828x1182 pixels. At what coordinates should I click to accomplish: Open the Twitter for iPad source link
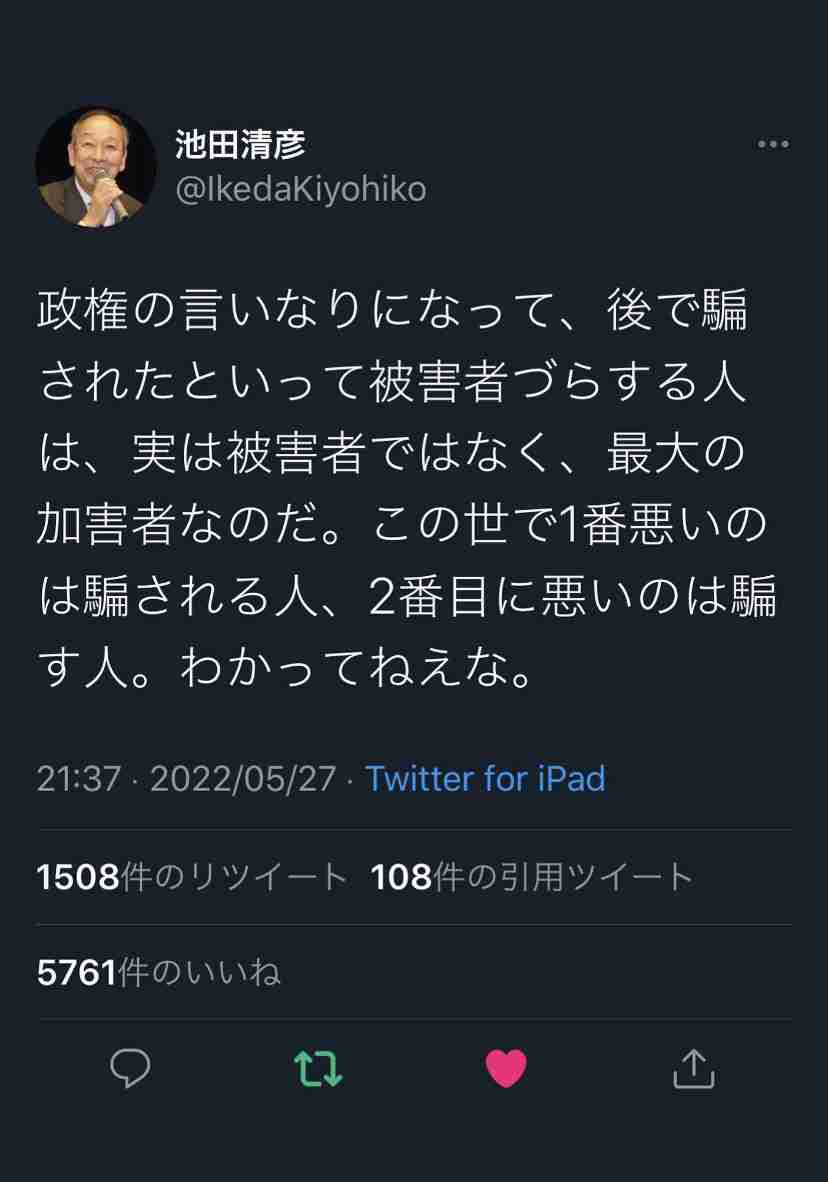click(x=486, y=778)
